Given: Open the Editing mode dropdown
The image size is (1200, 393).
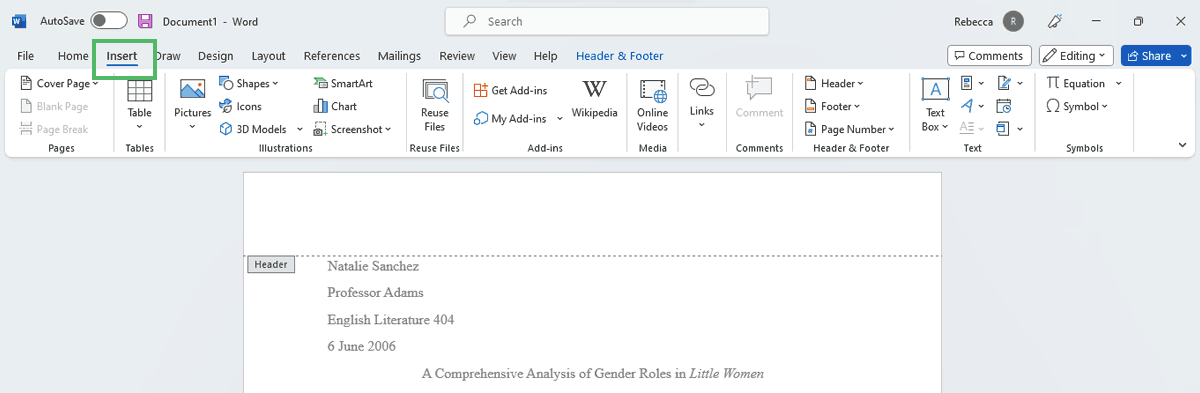Looking at the screenshot, I should [1076, 55].
